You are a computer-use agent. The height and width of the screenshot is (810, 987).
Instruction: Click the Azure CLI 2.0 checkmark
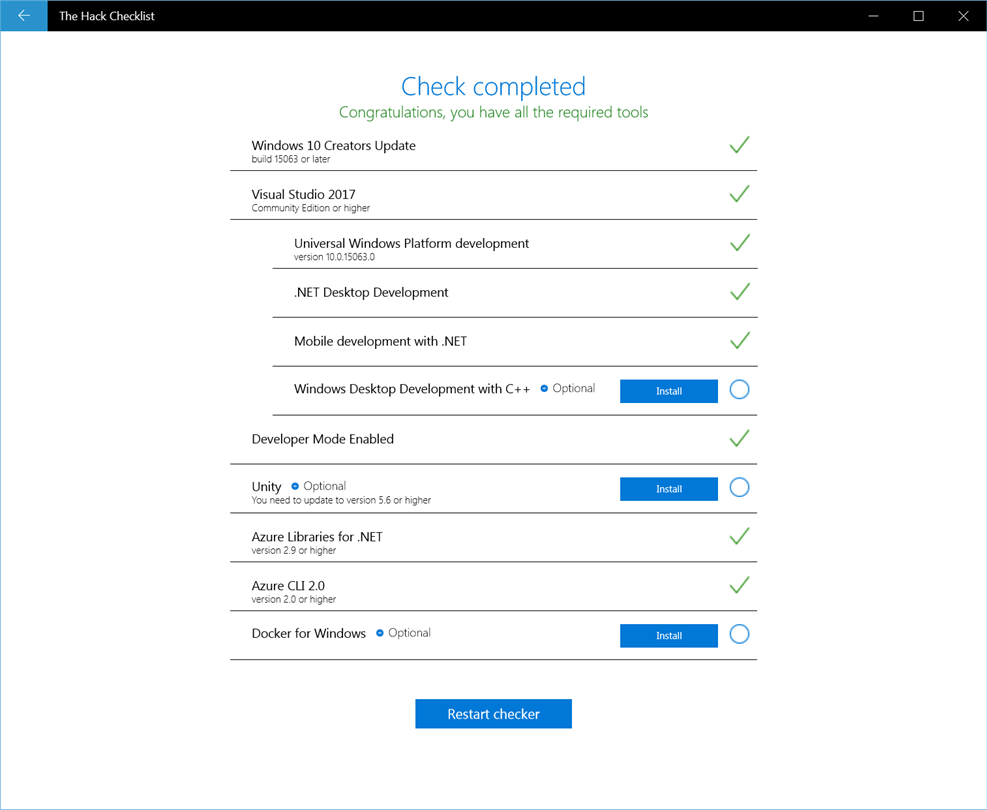tap(739, 585)
